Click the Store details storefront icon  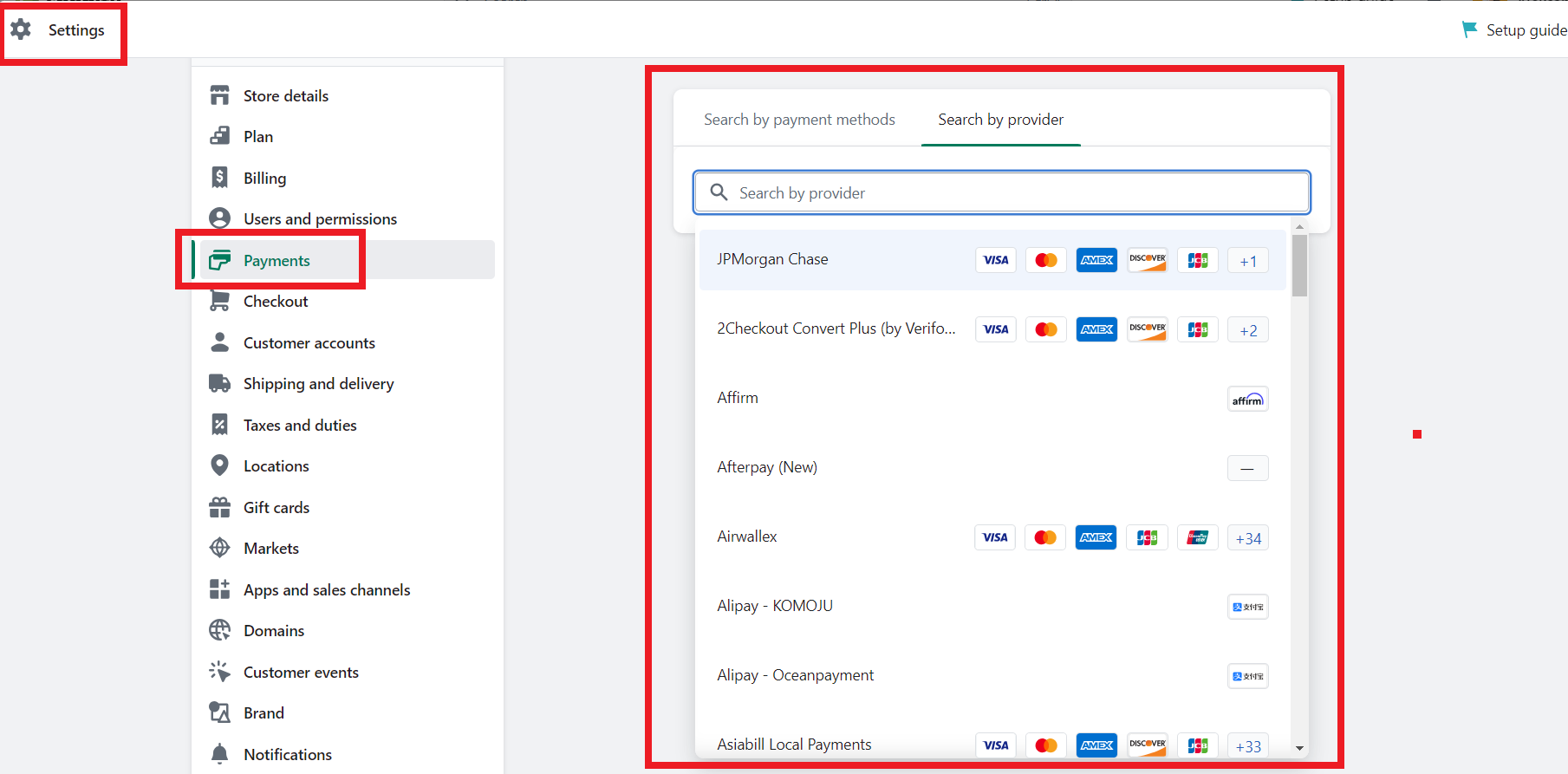coord(220,95)
